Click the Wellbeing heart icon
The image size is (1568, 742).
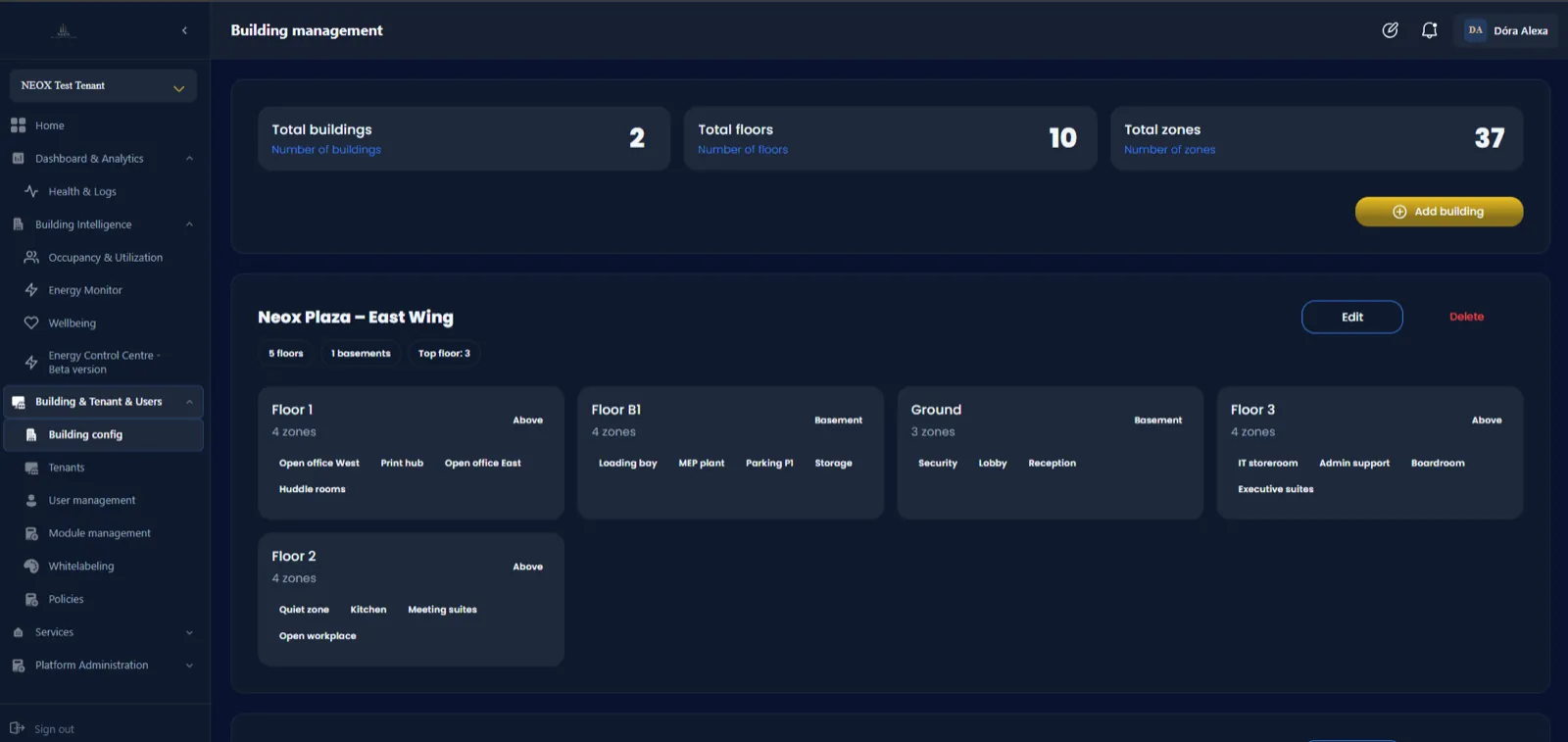pos(31,322)
